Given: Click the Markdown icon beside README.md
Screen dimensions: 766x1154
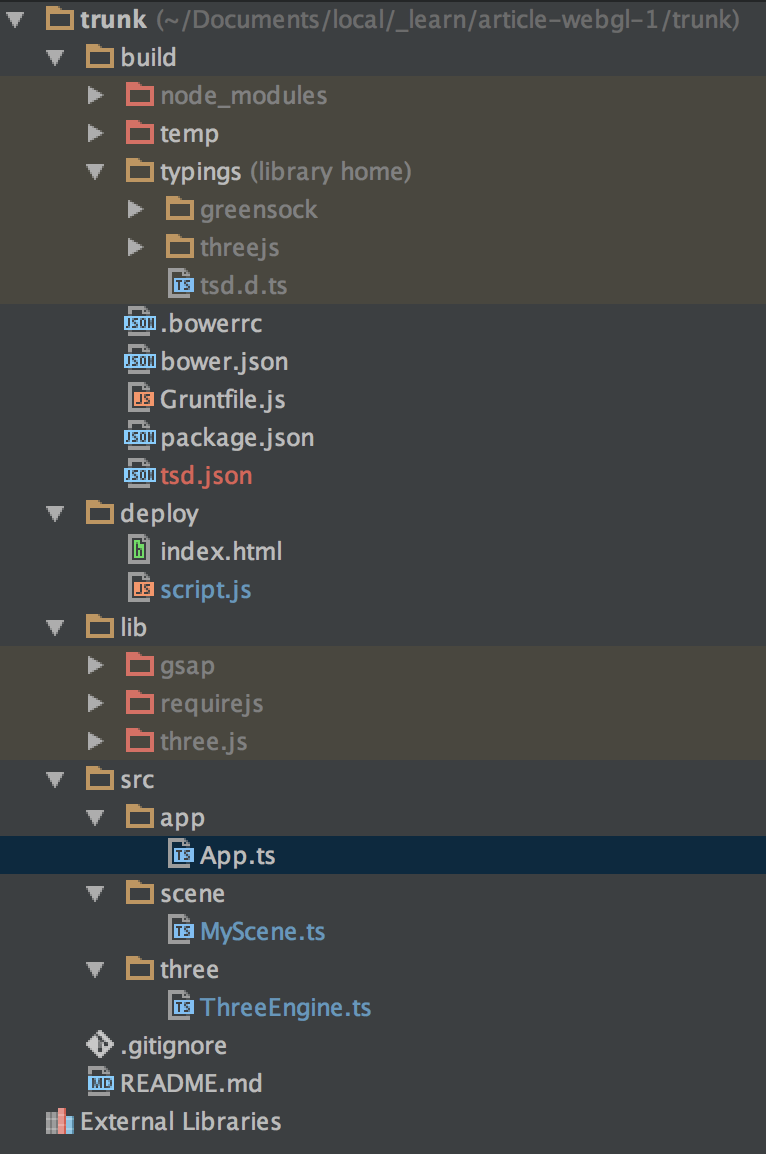Looking at the screenshot, I should click(100, 1083).
